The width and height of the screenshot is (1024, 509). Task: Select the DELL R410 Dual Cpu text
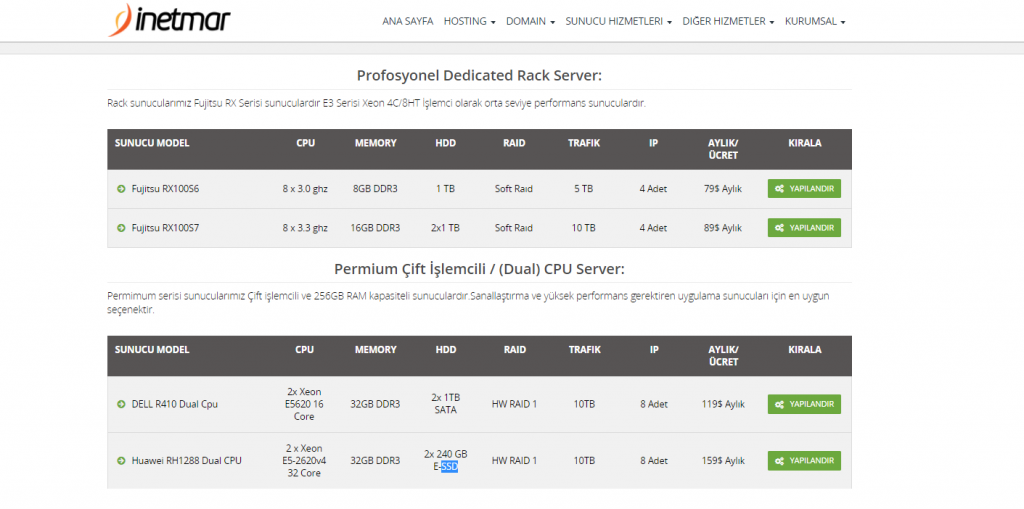174,404
